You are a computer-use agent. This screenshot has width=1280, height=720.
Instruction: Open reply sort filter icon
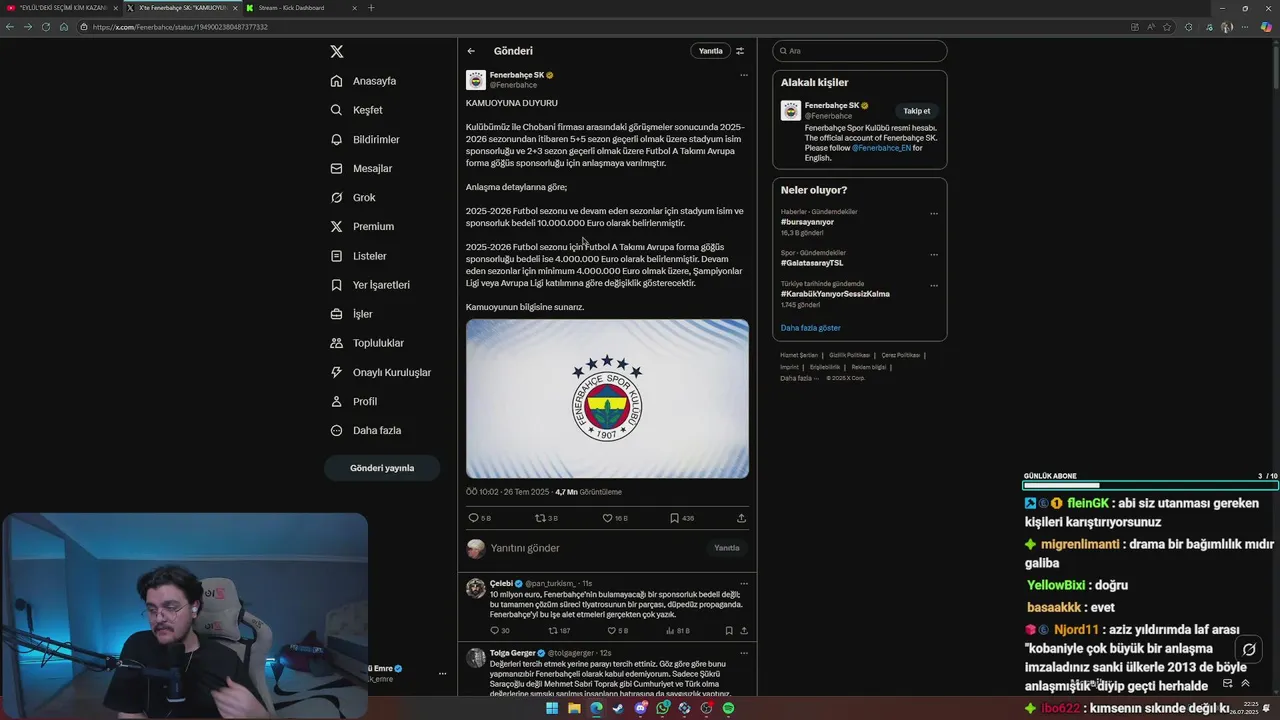click(x=740, y=51)
